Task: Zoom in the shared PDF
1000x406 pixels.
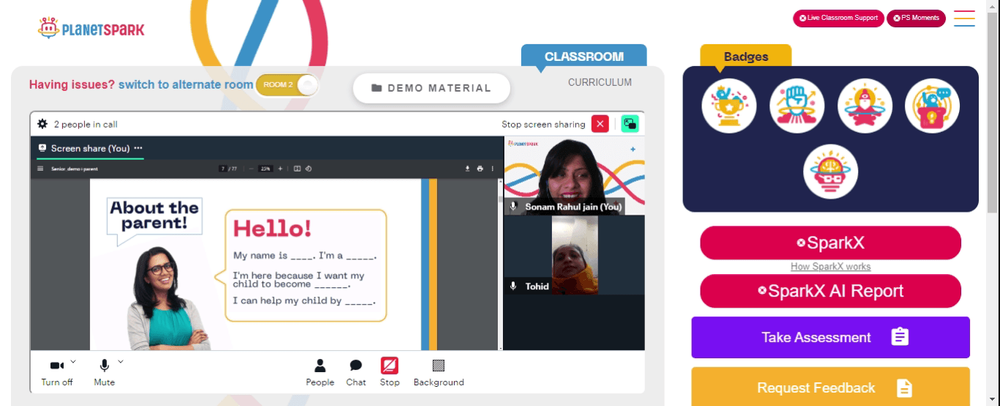Action: tap(280, 169)
